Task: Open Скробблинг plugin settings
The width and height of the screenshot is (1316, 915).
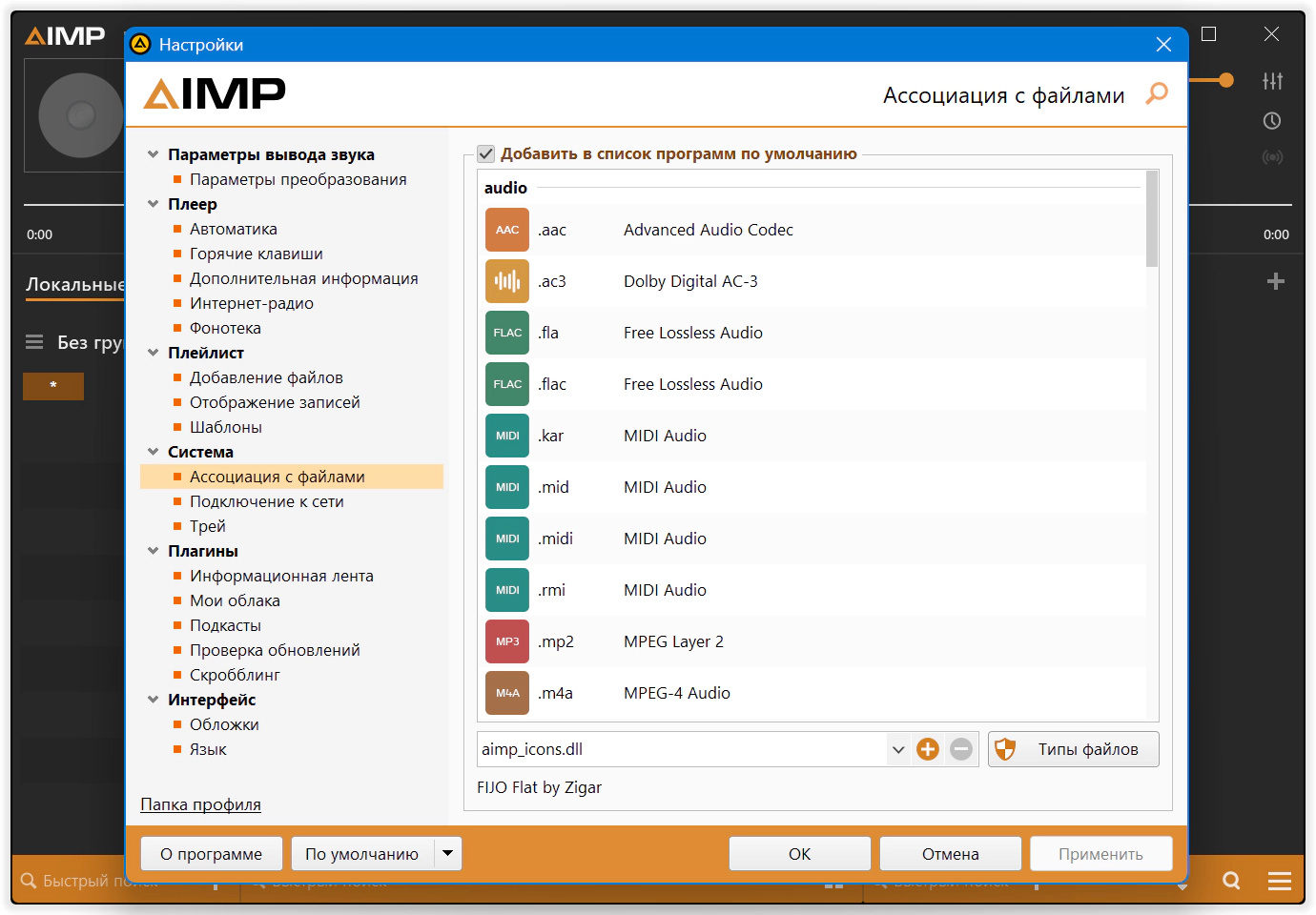Action: click(x=235, y=675)
